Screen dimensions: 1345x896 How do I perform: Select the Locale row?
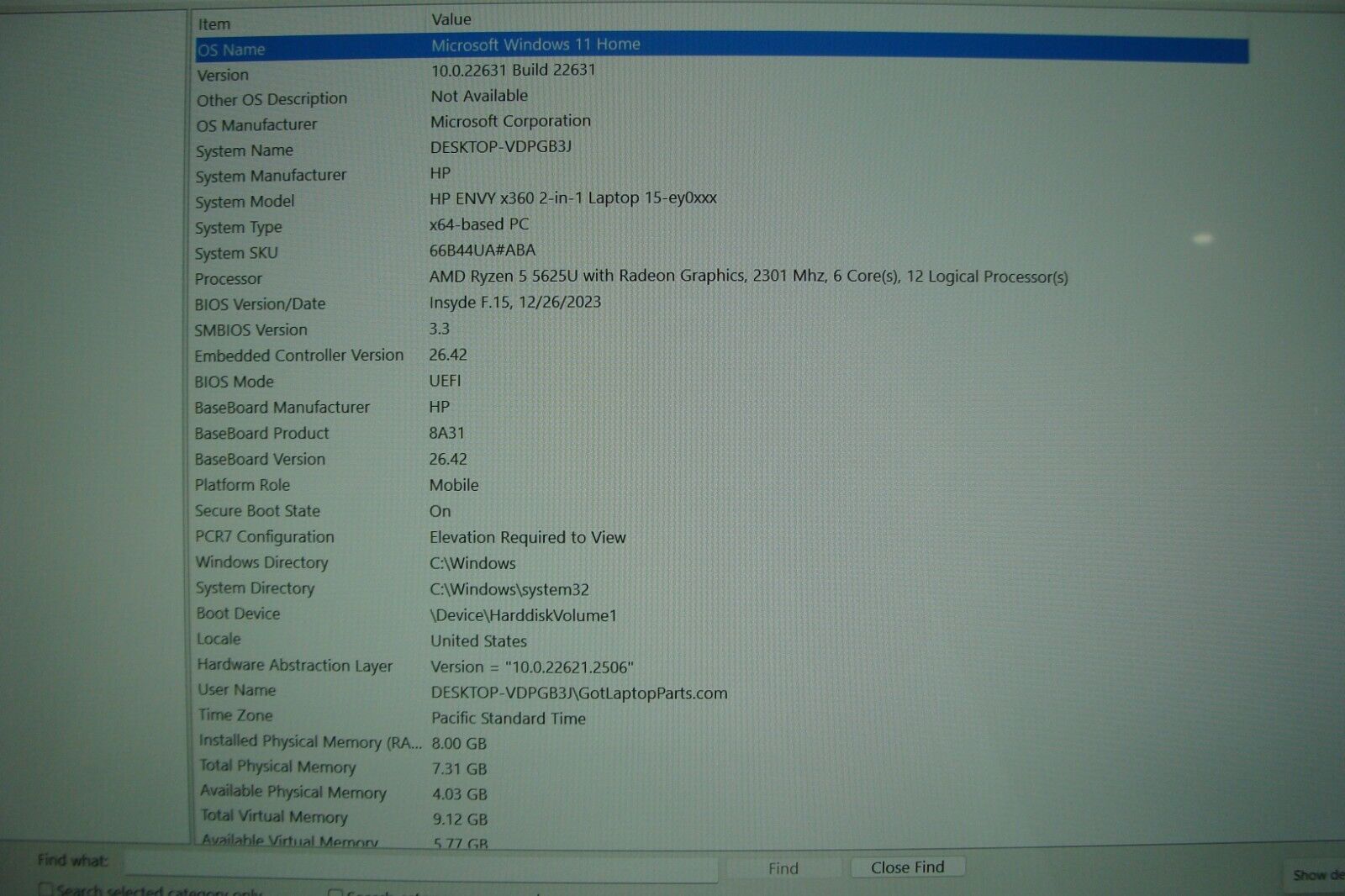(721, 640)
